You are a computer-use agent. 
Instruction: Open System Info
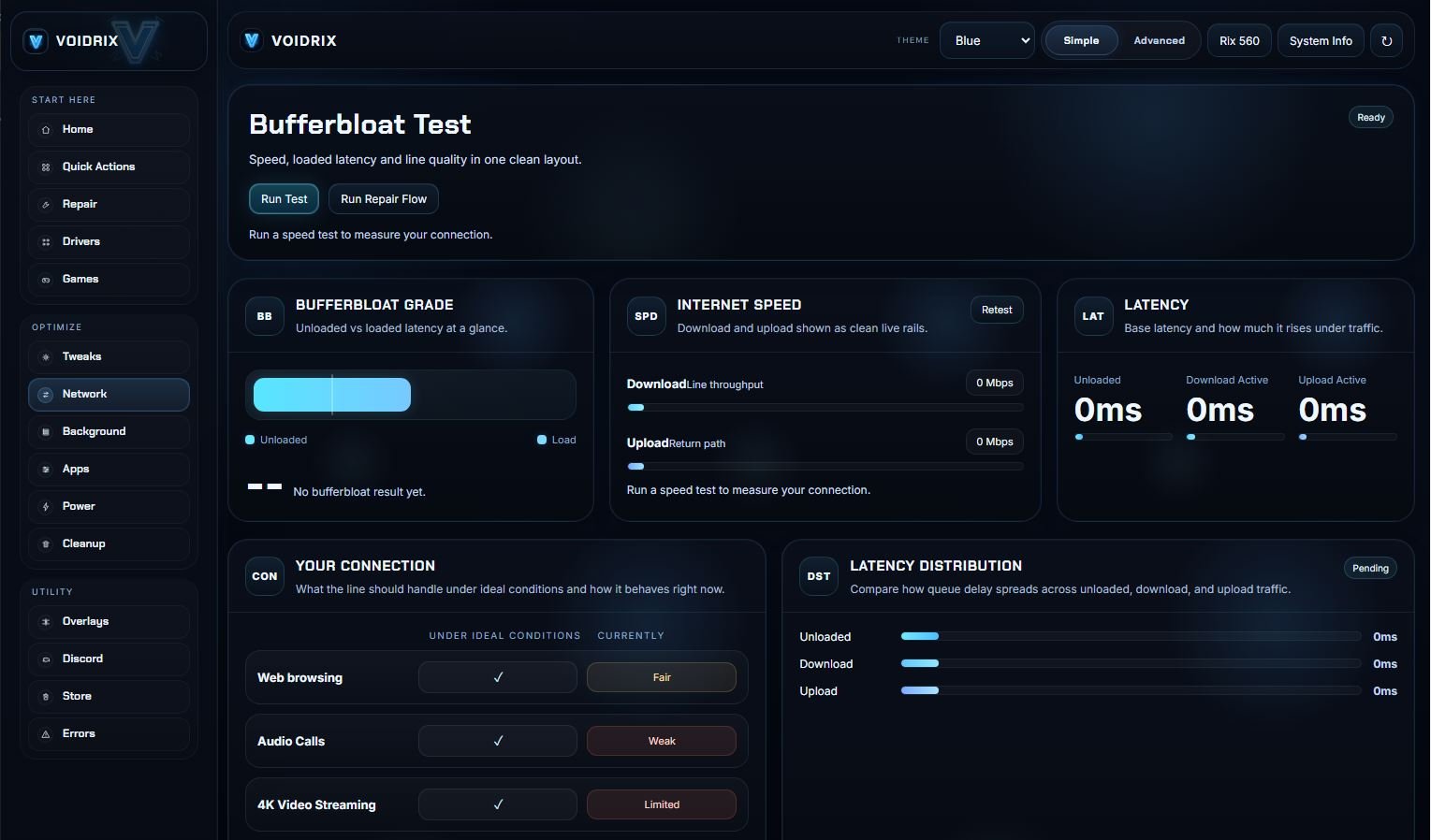coord(1321,41)
